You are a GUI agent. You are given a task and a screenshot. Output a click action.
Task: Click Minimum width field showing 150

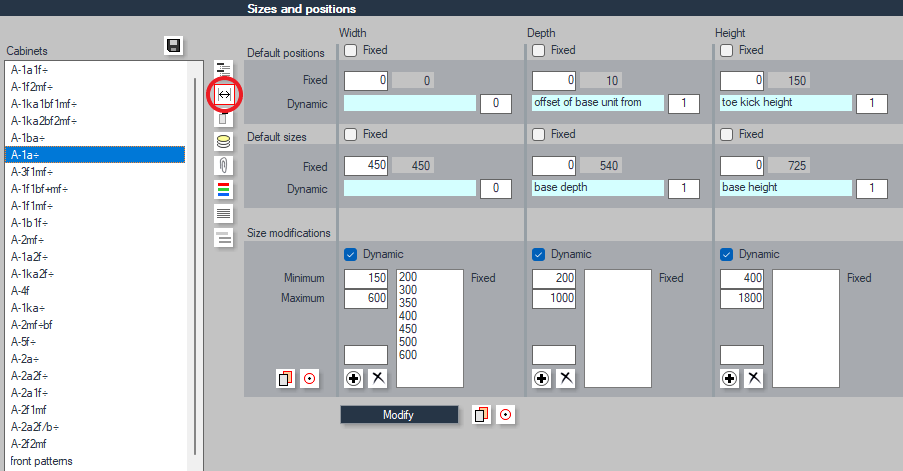(366, 279)
